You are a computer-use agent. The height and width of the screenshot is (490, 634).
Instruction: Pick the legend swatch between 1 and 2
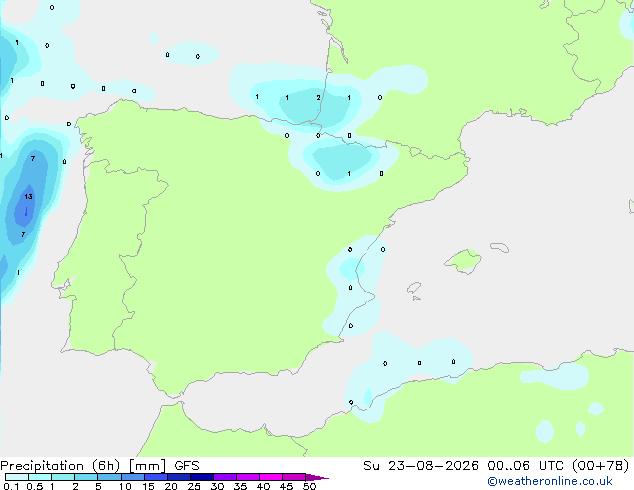(63, 477)
